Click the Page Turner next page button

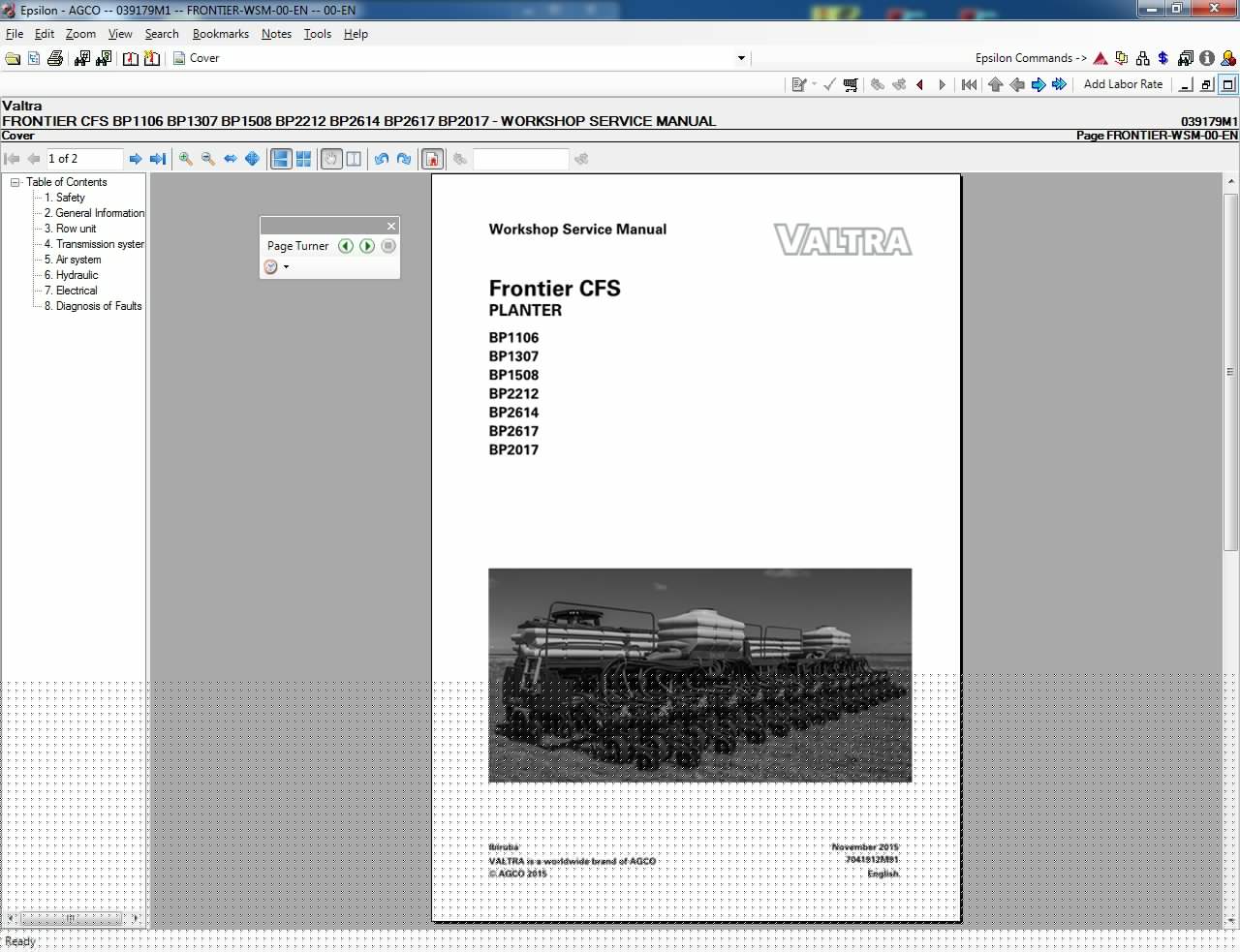pyautogui.click(x=367, y=246)
